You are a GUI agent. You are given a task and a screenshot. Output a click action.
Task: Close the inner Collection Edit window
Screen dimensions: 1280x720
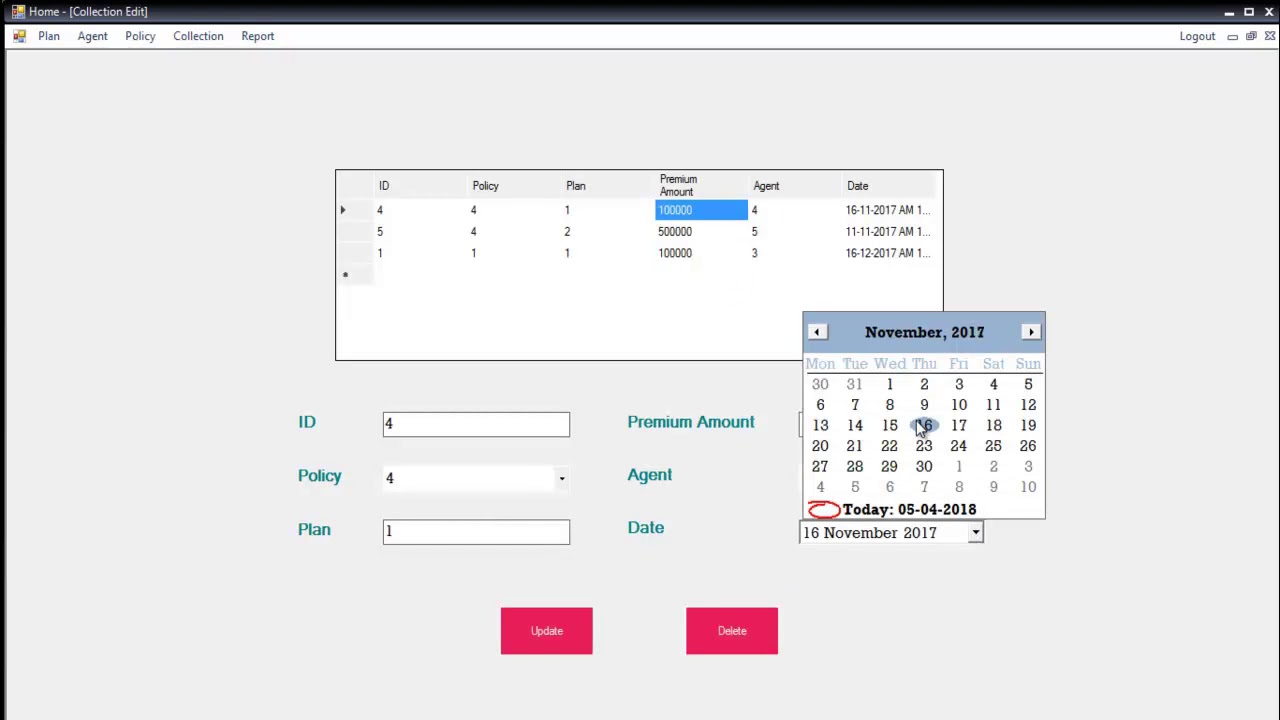[1270, 36]
